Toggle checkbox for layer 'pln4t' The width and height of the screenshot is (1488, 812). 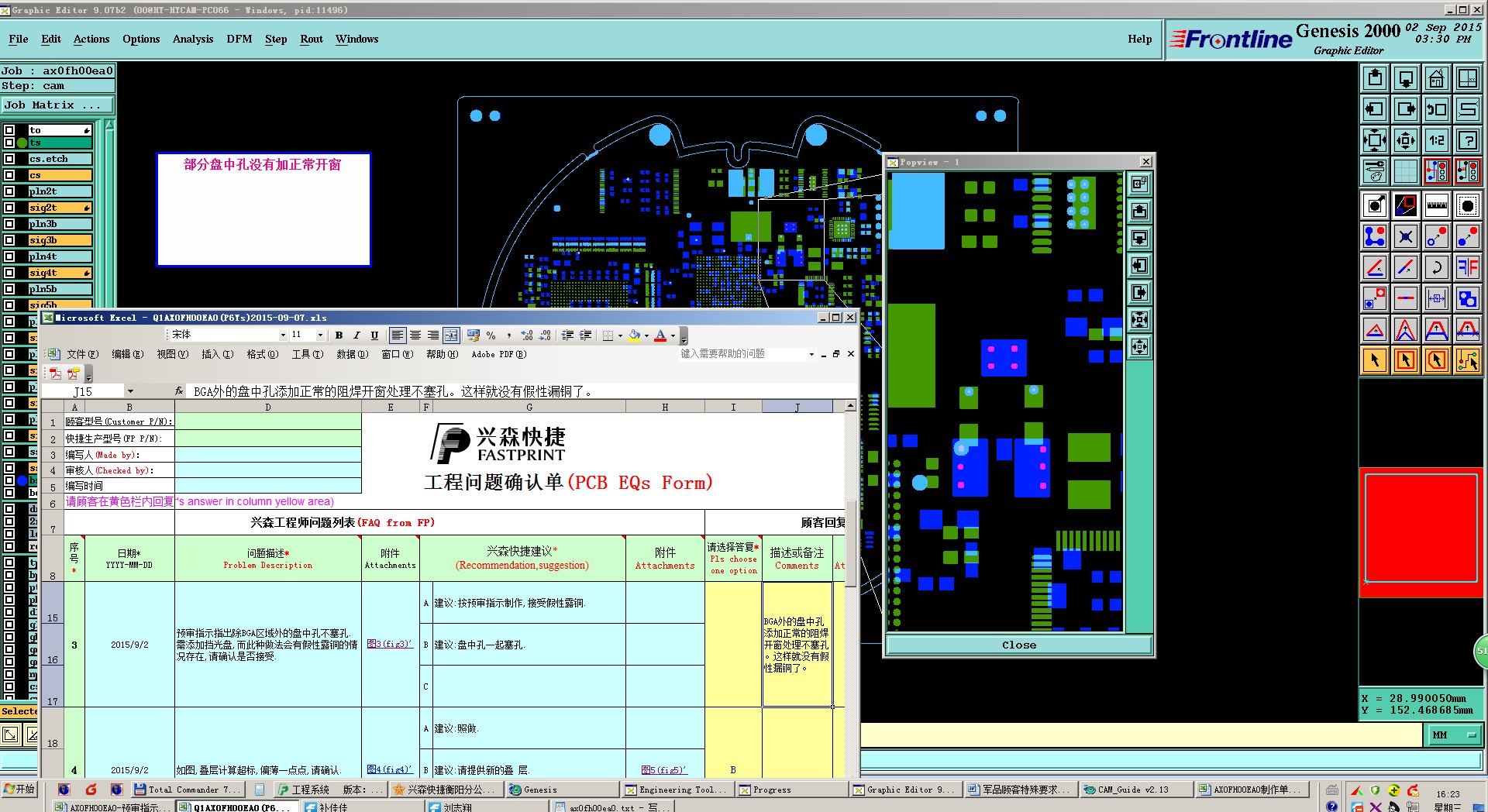click(9, 256)
